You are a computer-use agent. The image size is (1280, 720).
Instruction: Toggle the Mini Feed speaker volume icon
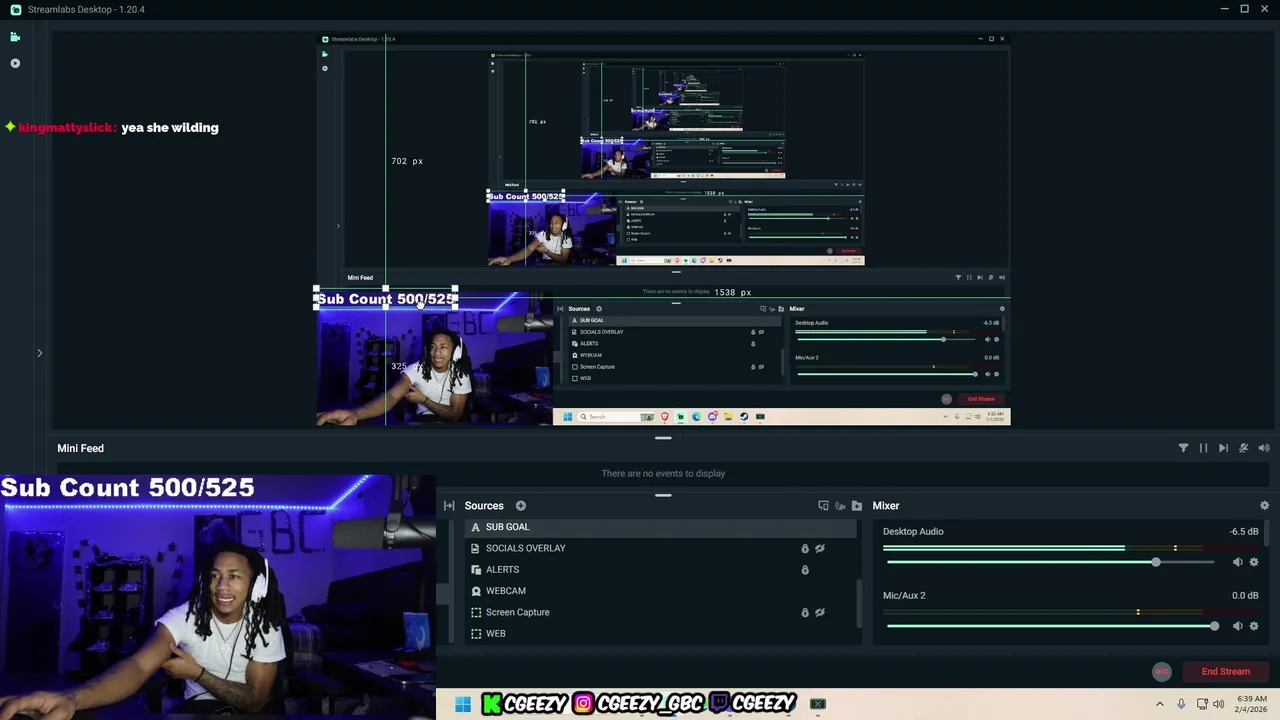tap(1264, 448)
